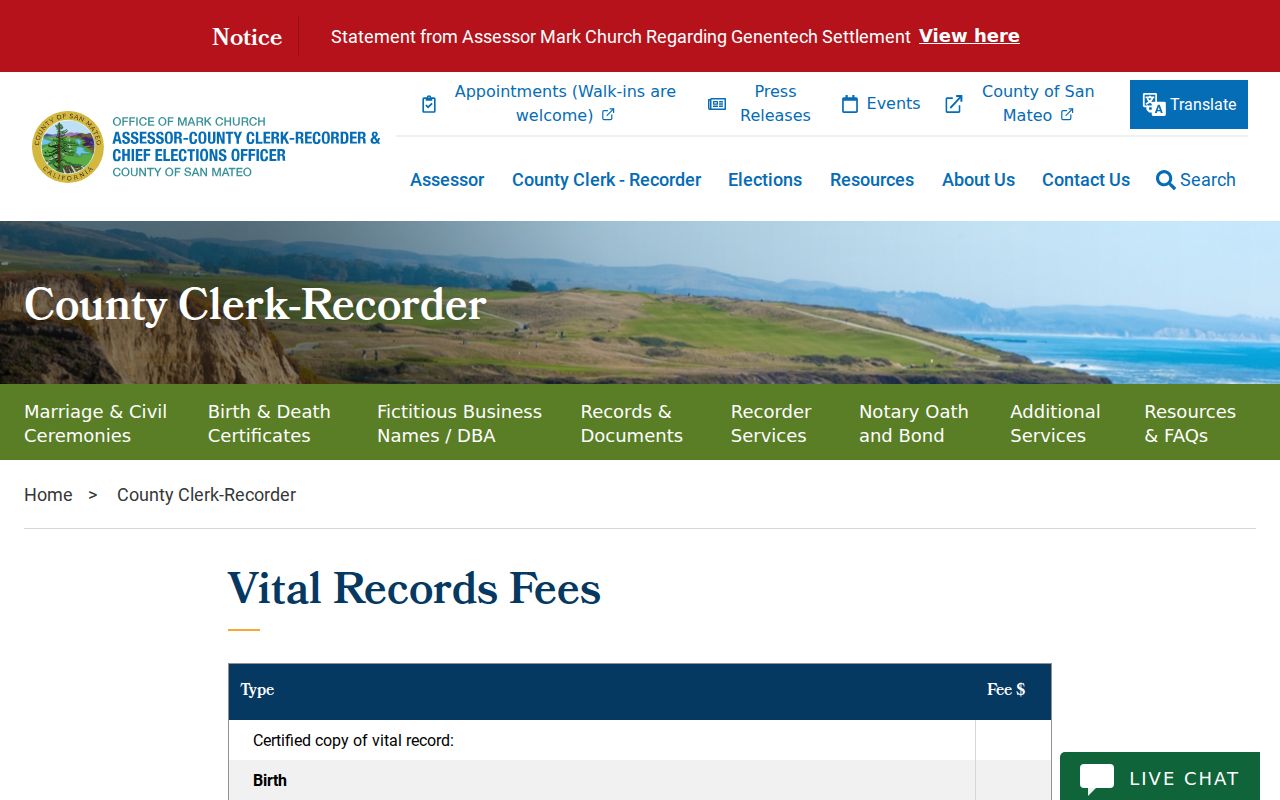Click the Fee $ column header
The width and height of the screenshot is (1280, 800).
1006,690
